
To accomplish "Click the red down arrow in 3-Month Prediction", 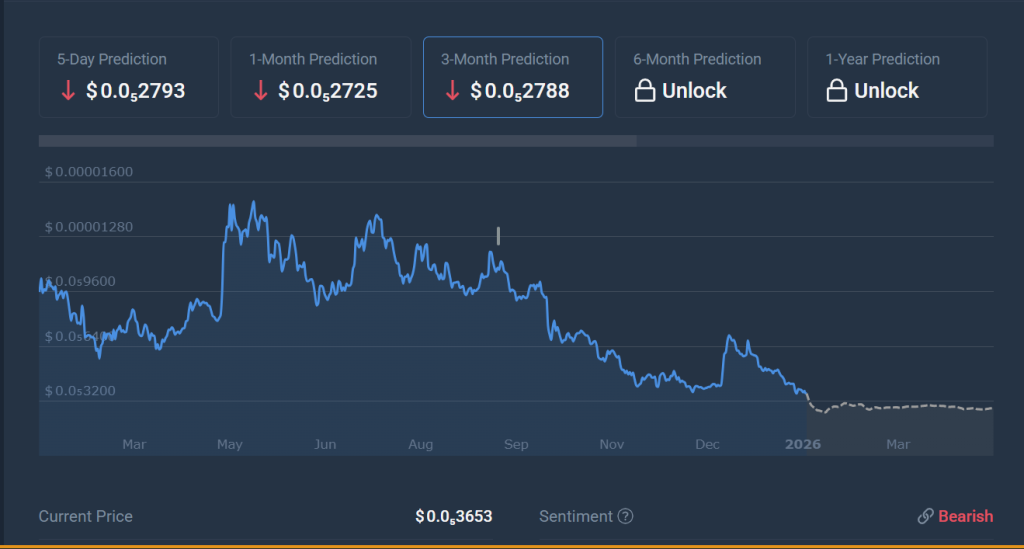I will [x=452, y=91].
